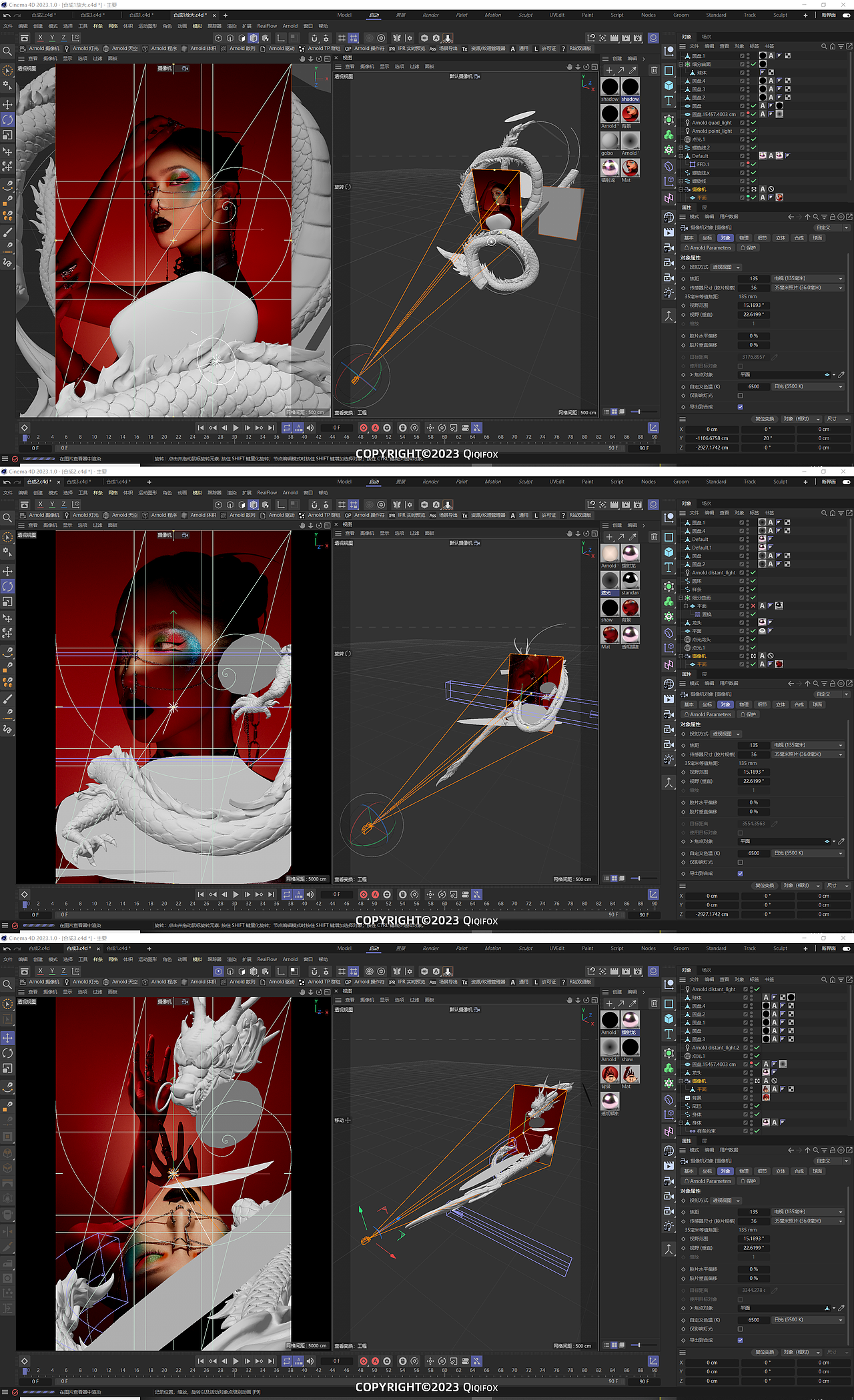Click the light bulb icon in top window sidebar
This screenshot has width=854, height=1400.
click(x=669, y=293)
